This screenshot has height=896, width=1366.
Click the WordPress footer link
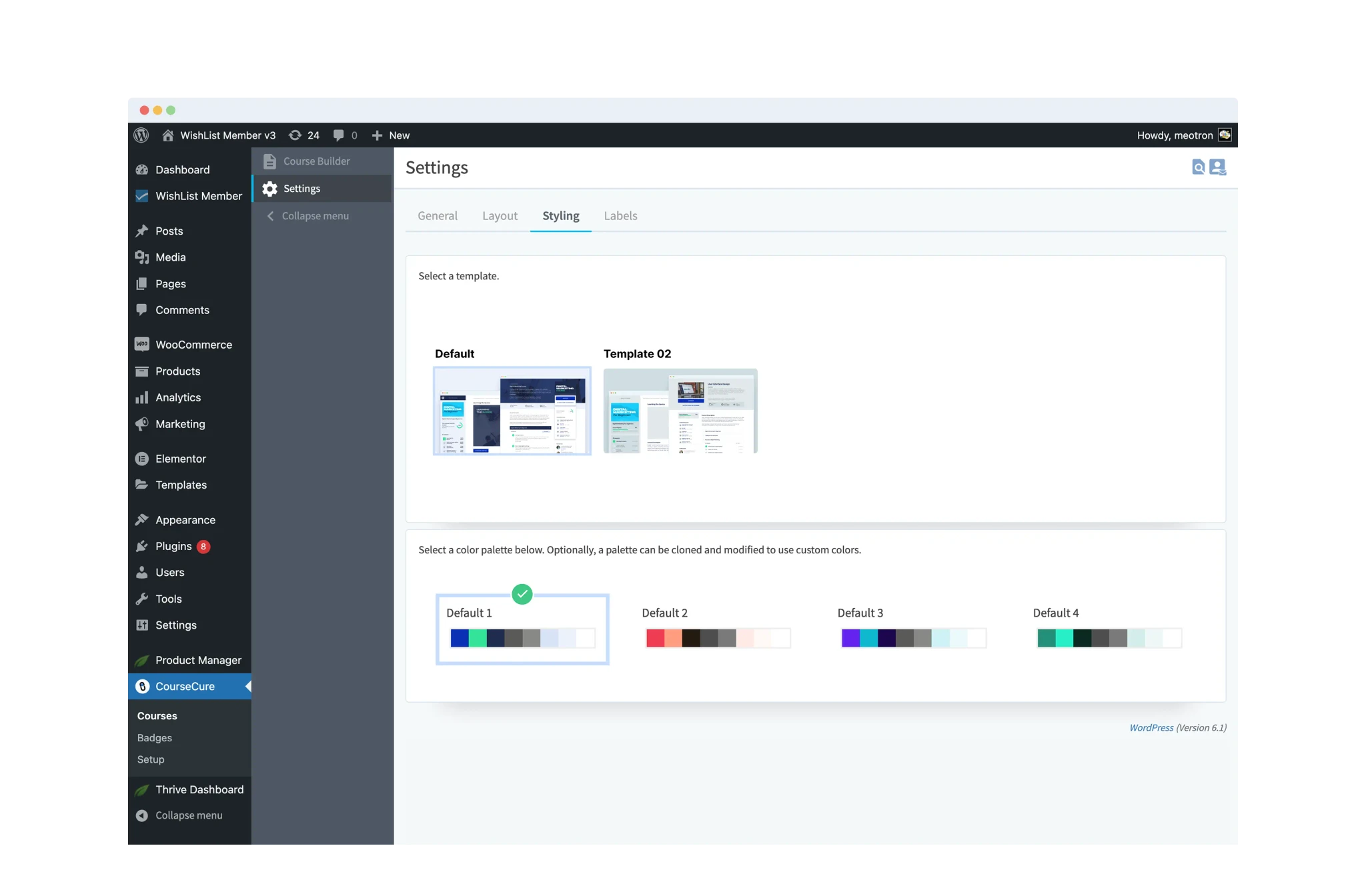[1151, 728]
